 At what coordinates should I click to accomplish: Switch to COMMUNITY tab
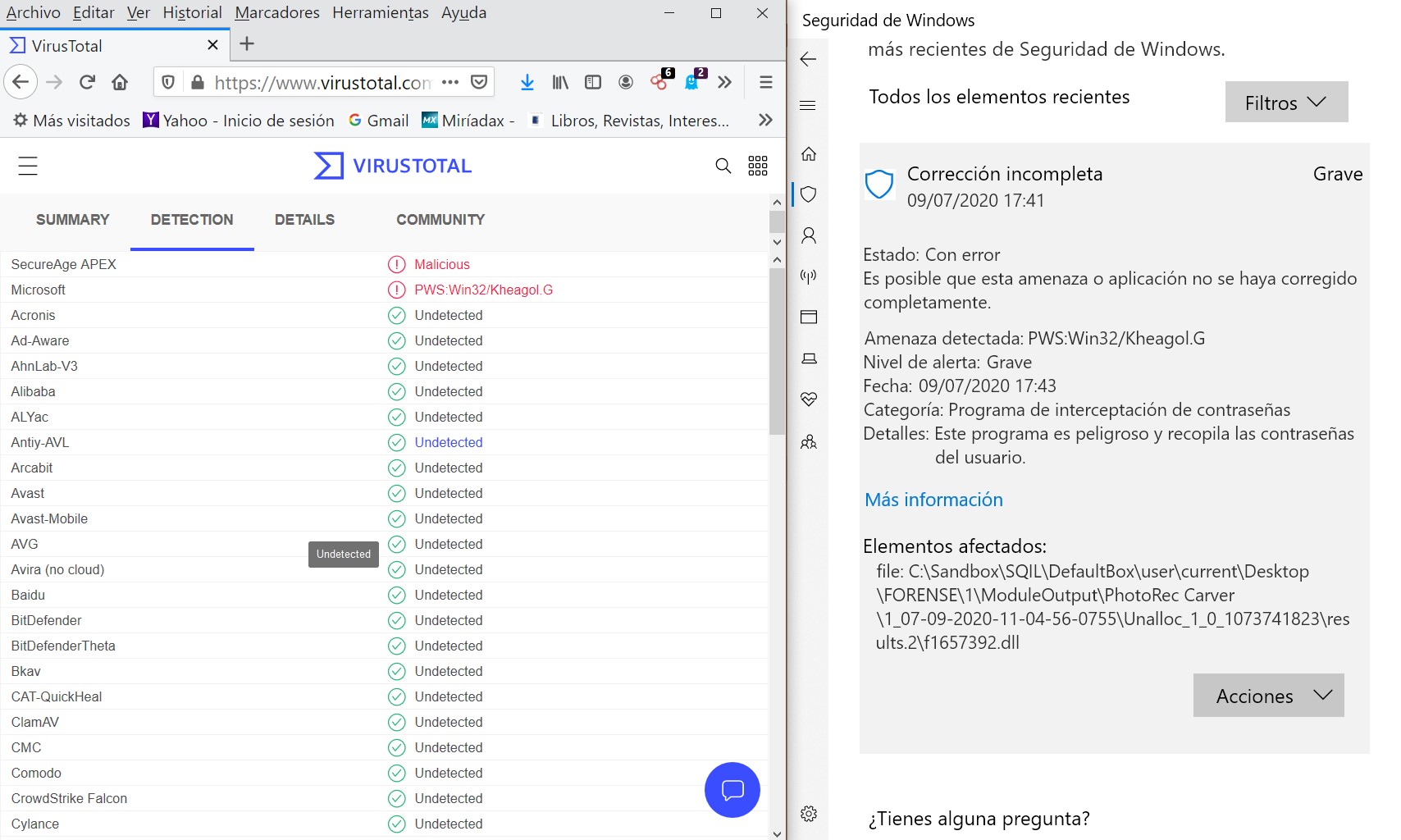pos(440,220)
